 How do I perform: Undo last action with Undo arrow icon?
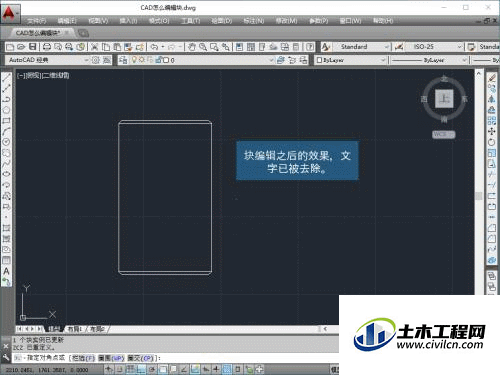[x=154, y=47]
